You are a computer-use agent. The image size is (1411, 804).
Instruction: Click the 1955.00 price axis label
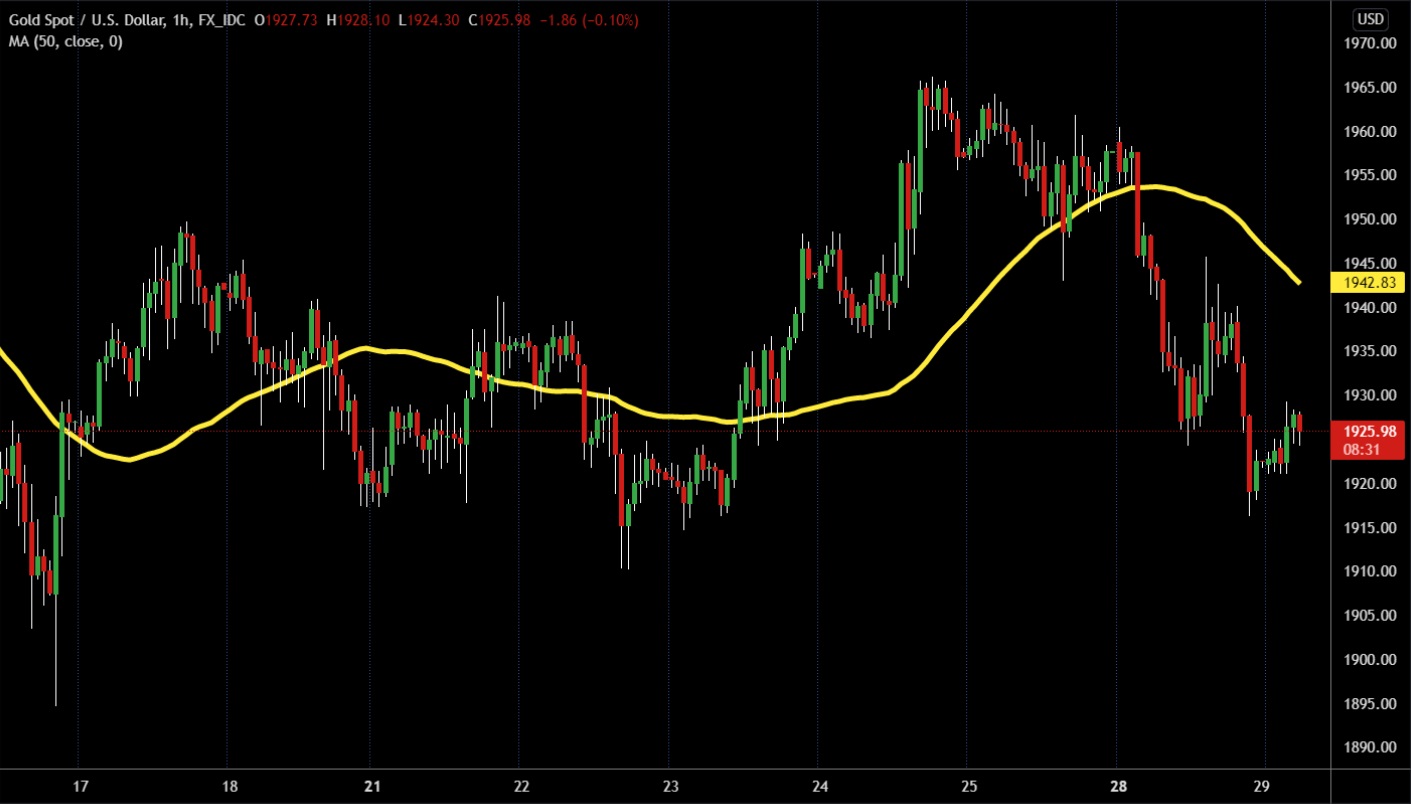click(1369, 175)
